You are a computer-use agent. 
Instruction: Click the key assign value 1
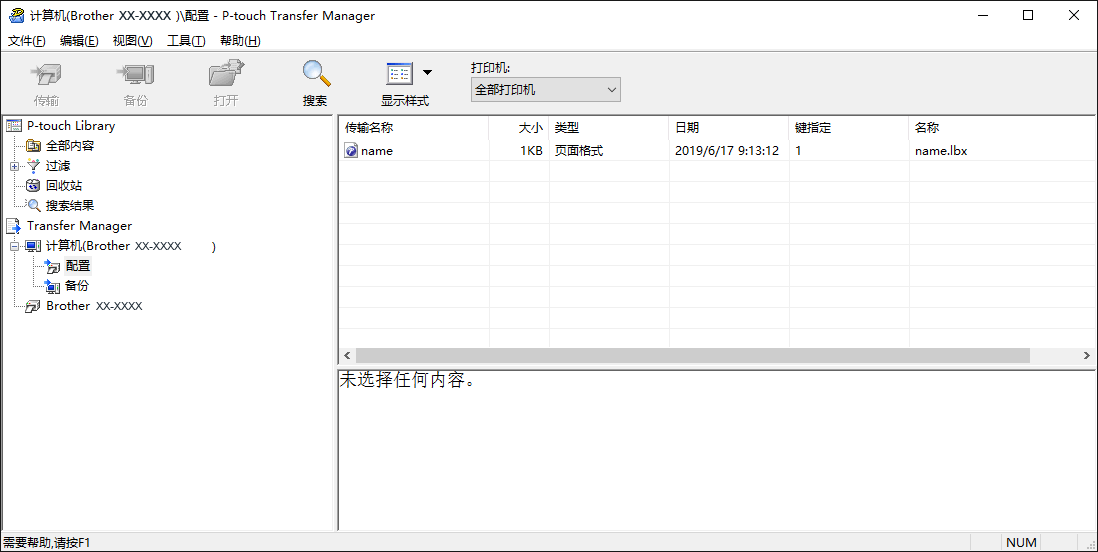pyautogui.click(x=798, y=151)
